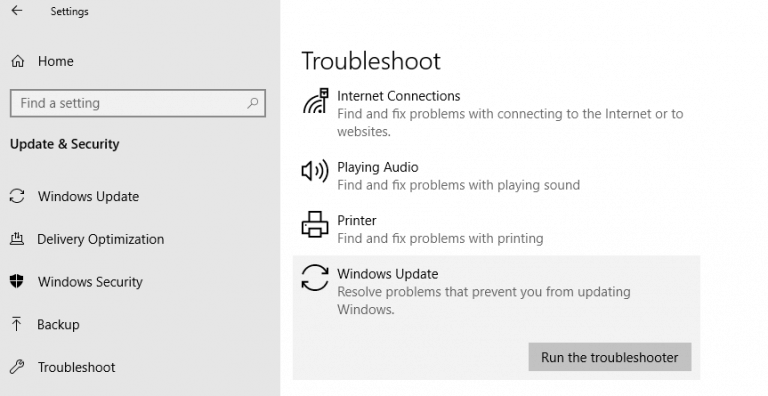This screenshot has width=768, height=396.
Task: Click the Playing Audio speaker icon
Action: click(314, 171)
